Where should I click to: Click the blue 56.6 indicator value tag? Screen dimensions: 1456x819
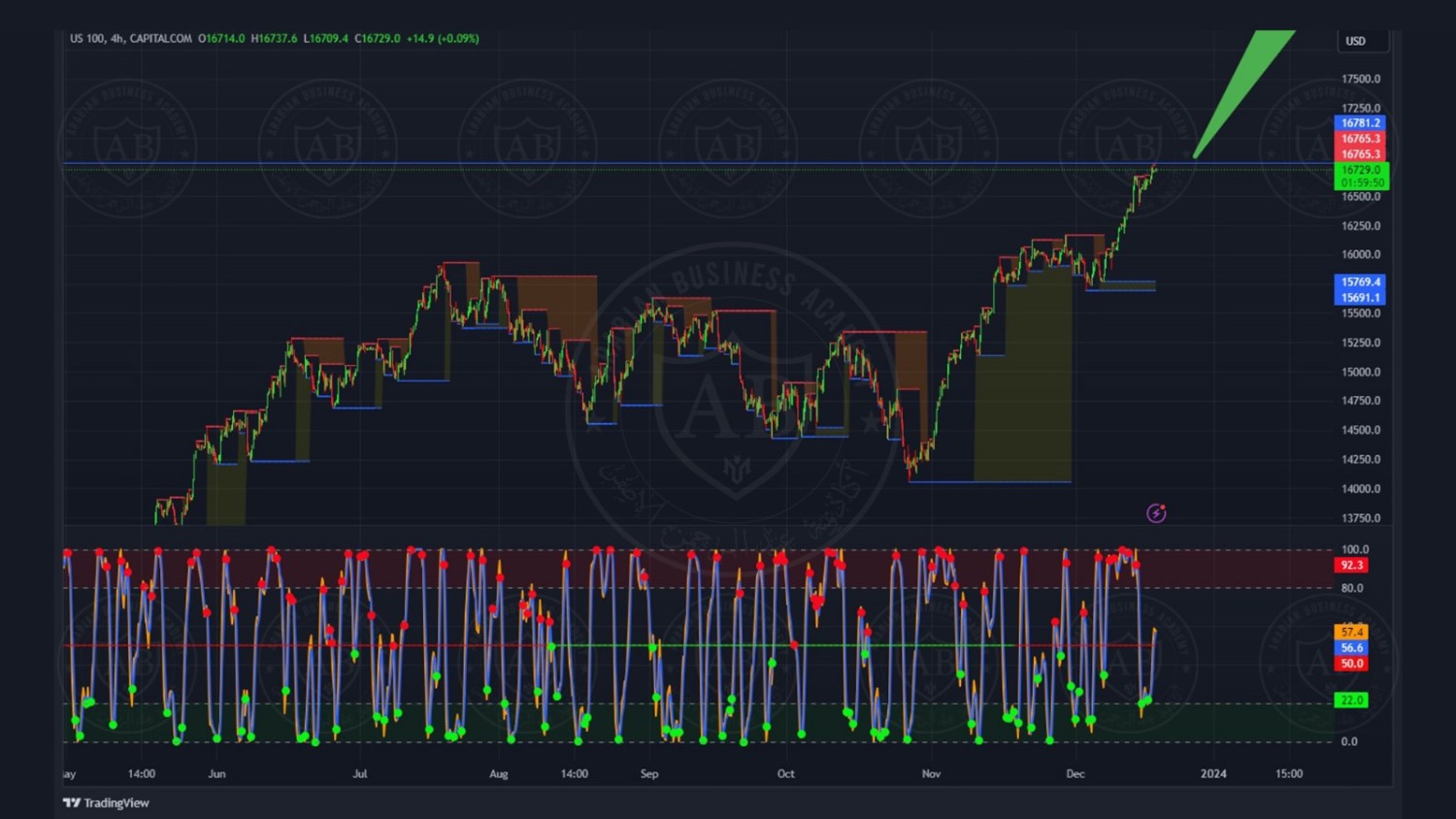(x=1351, y=647)
